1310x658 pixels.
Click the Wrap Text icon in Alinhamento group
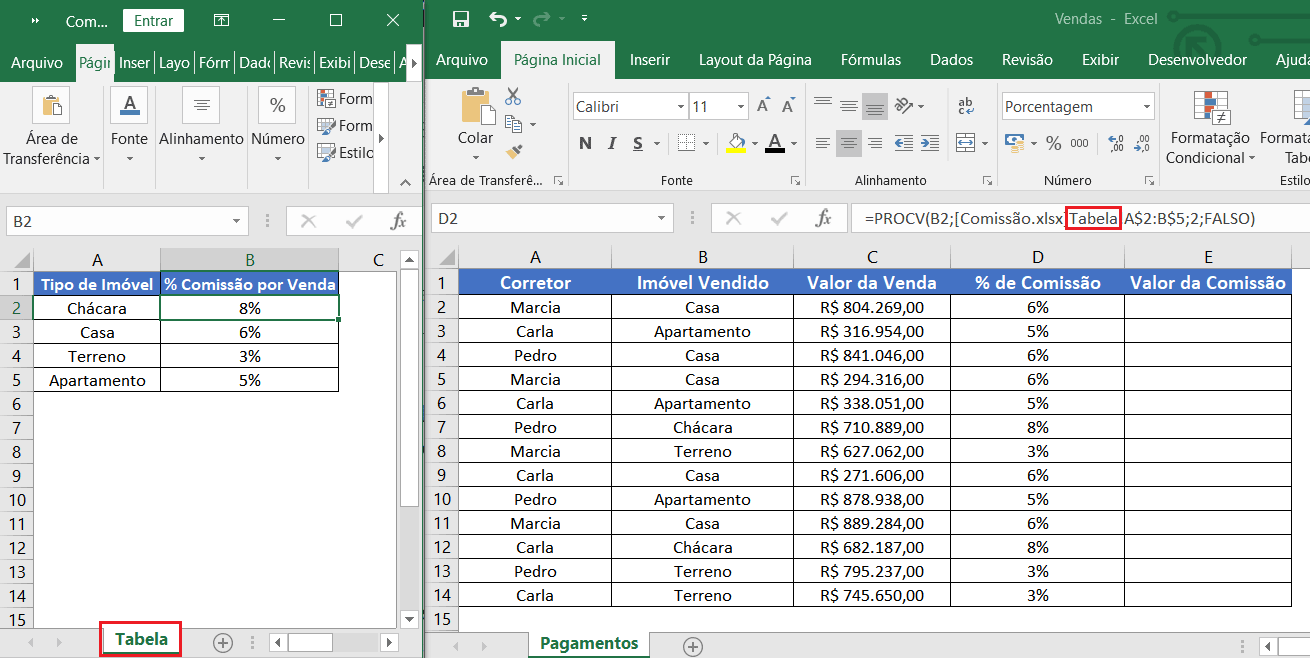click(967, 106)
